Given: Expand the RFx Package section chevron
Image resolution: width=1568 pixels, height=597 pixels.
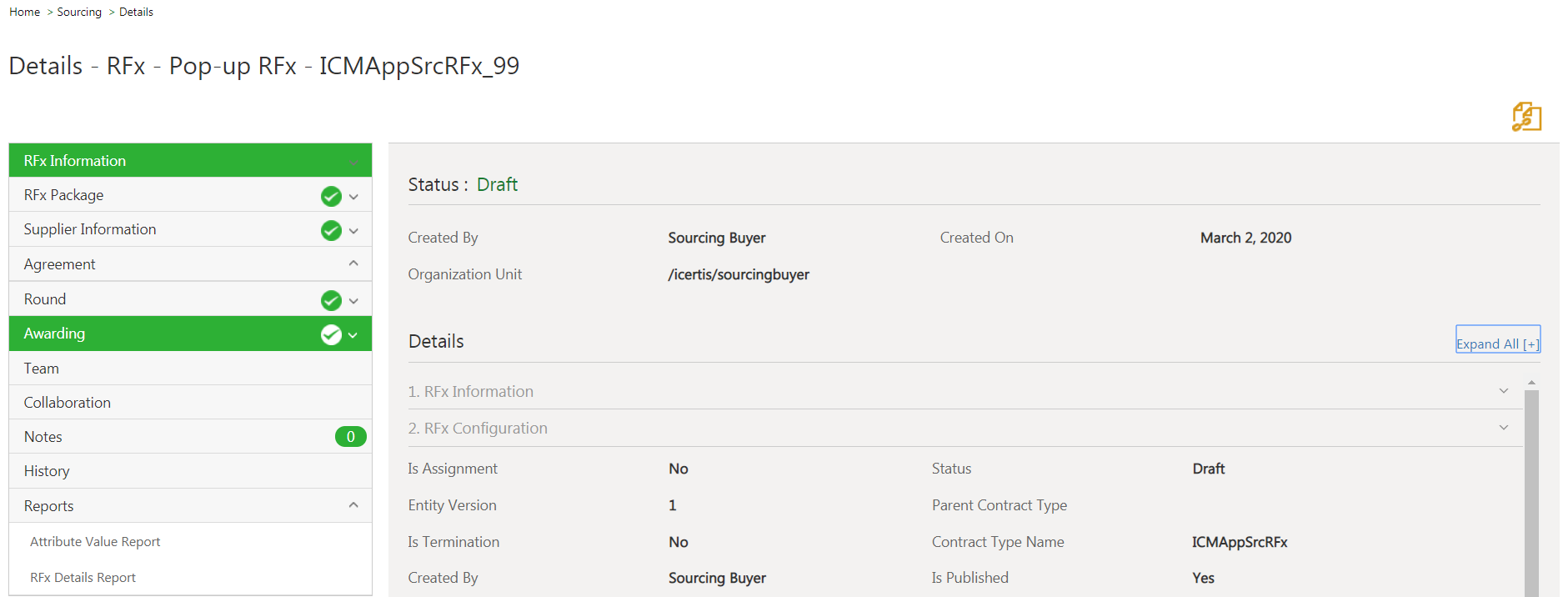Looking at the screenshot, I should 354,197.
